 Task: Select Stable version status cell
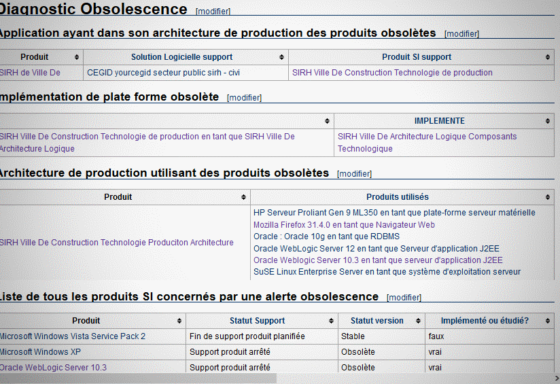pyautogui.click(x=381, y=336)
